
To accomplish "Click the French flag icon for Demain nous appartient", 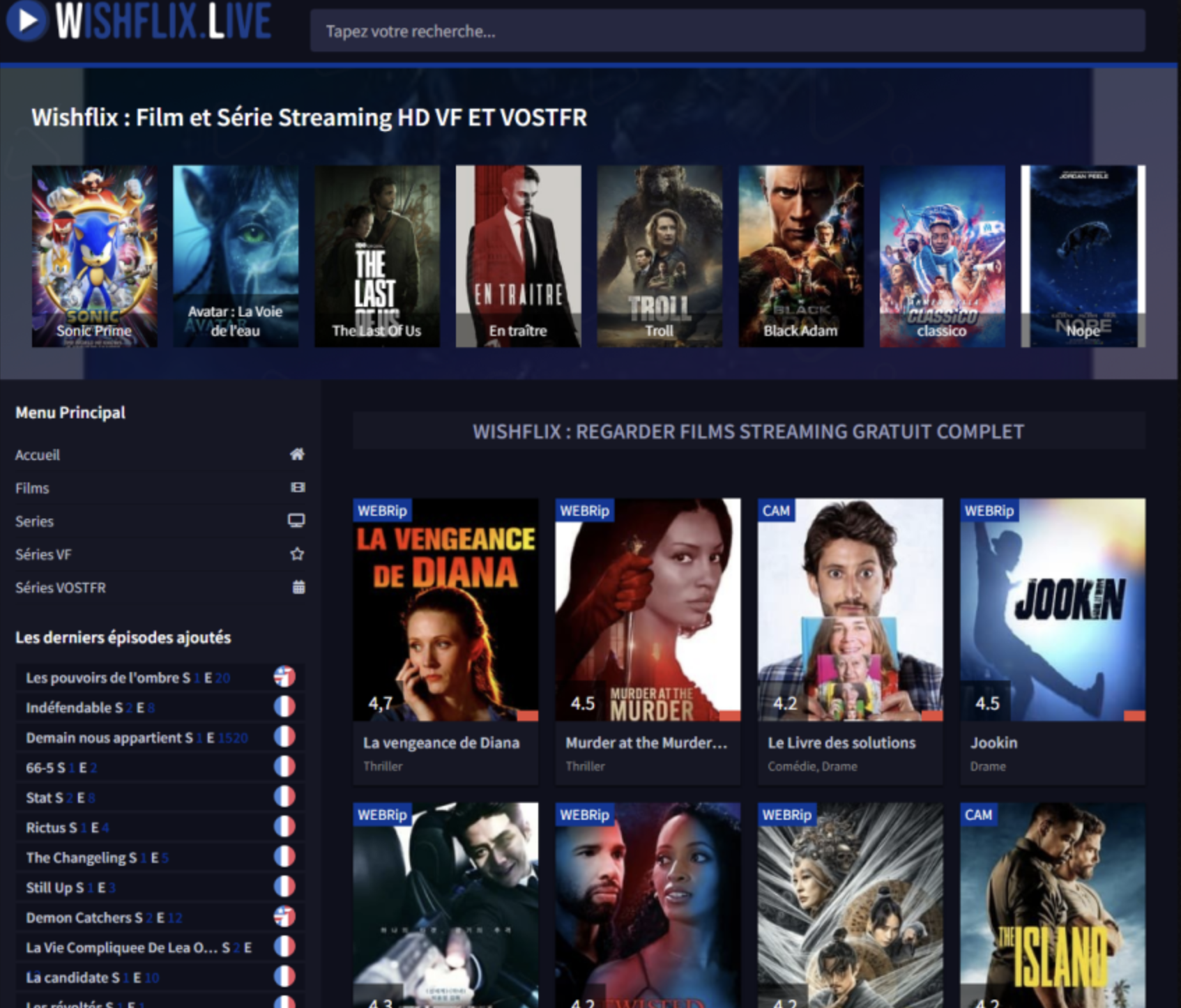I will point(284,736).
